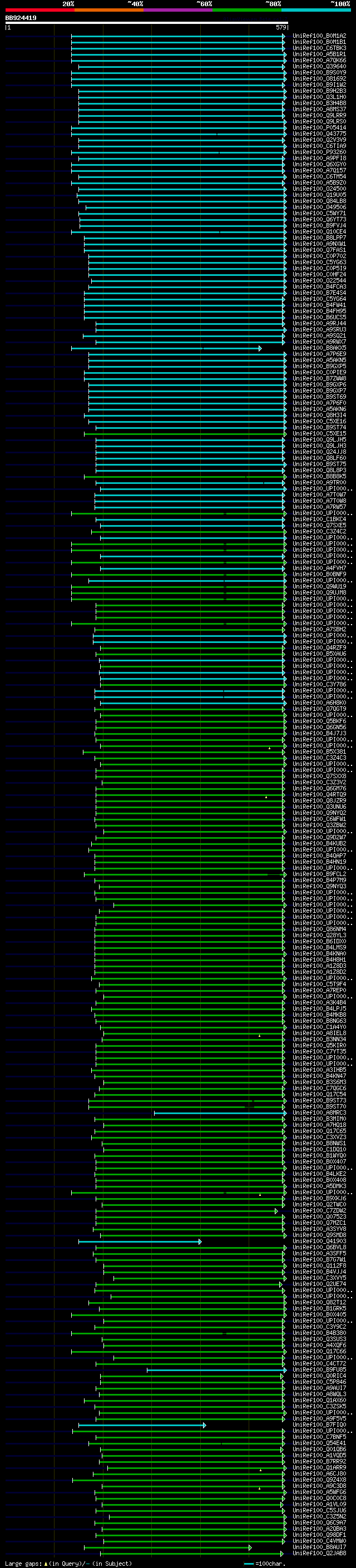Select the UniRef100_Q10CE4 label
The width and height of the screenshot is (356, 1568).
tap(319, 232)
